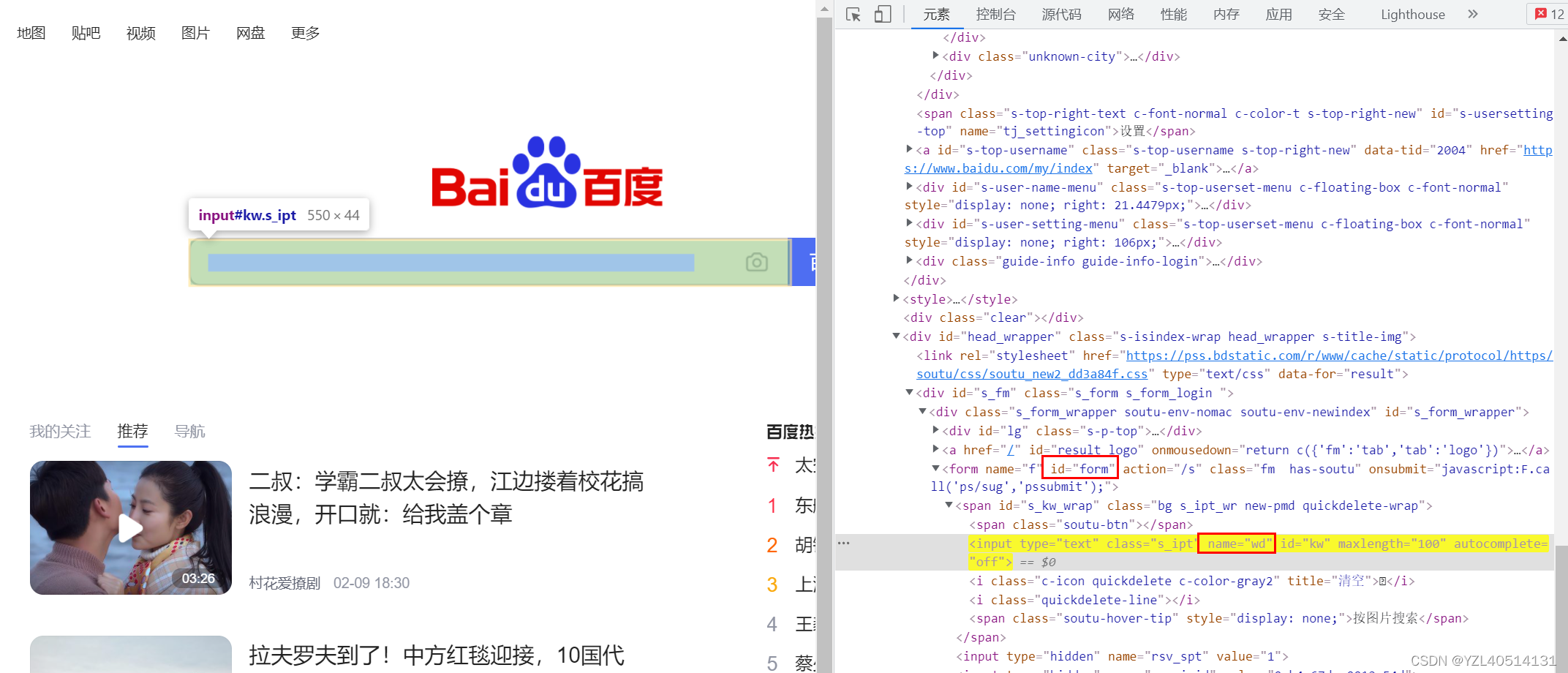The image size is (1568, 673).
Task: Expand the a id s-top-username node
Action: pyautogui.click(x=909, y=149)
